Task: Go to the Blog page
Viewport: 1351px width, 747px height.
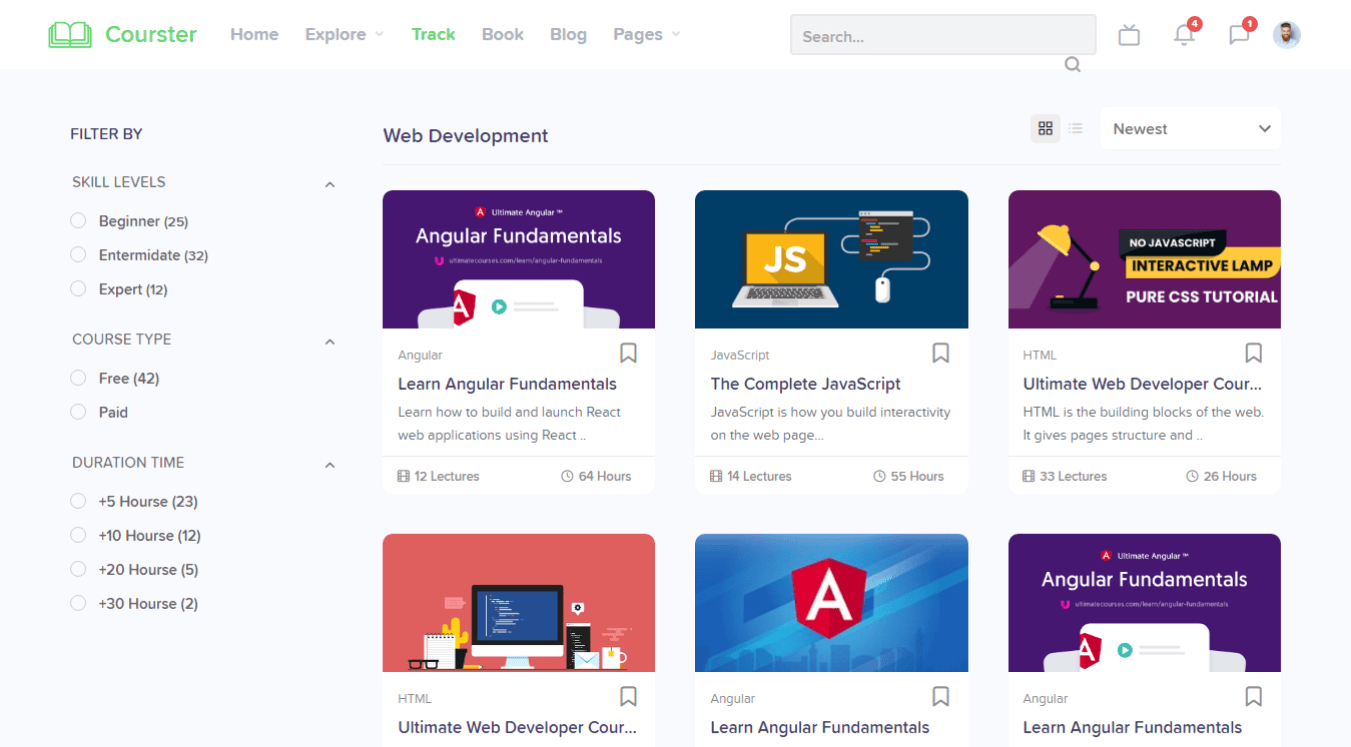Action: 568,34
